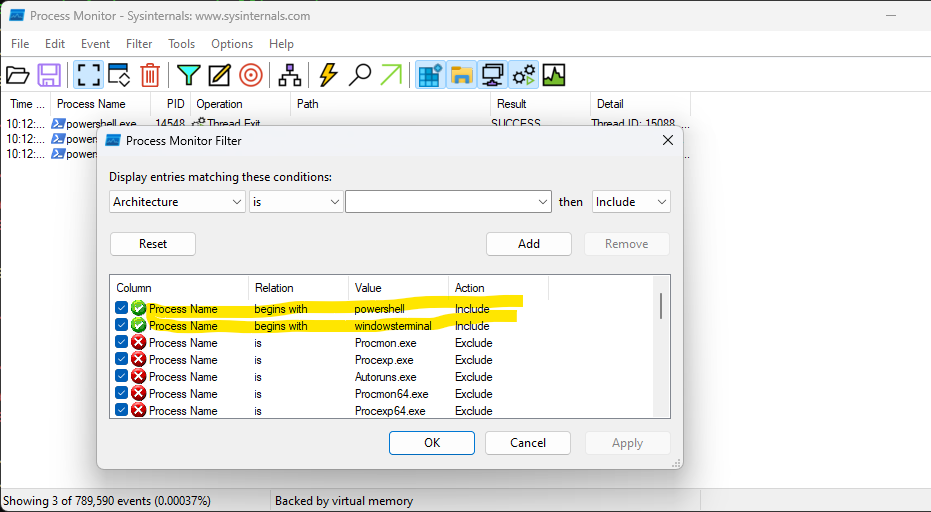
Task: Open the Architecture column dropdown
Action: 177,202
